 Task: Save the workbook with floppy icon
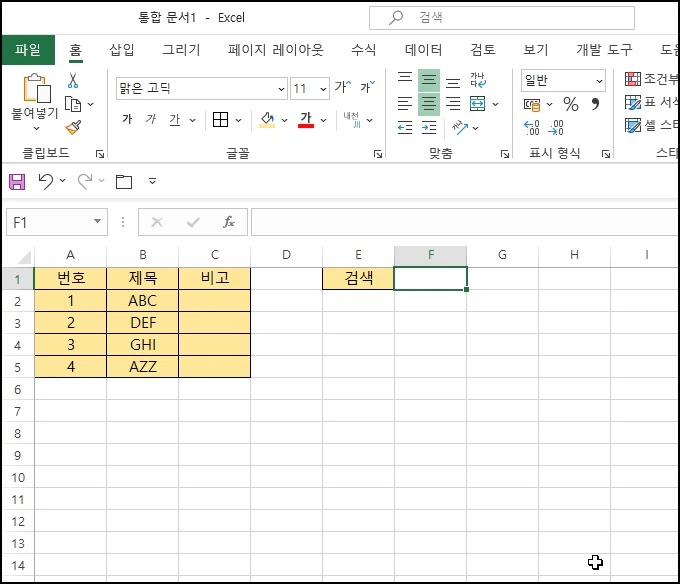(17, 182)
